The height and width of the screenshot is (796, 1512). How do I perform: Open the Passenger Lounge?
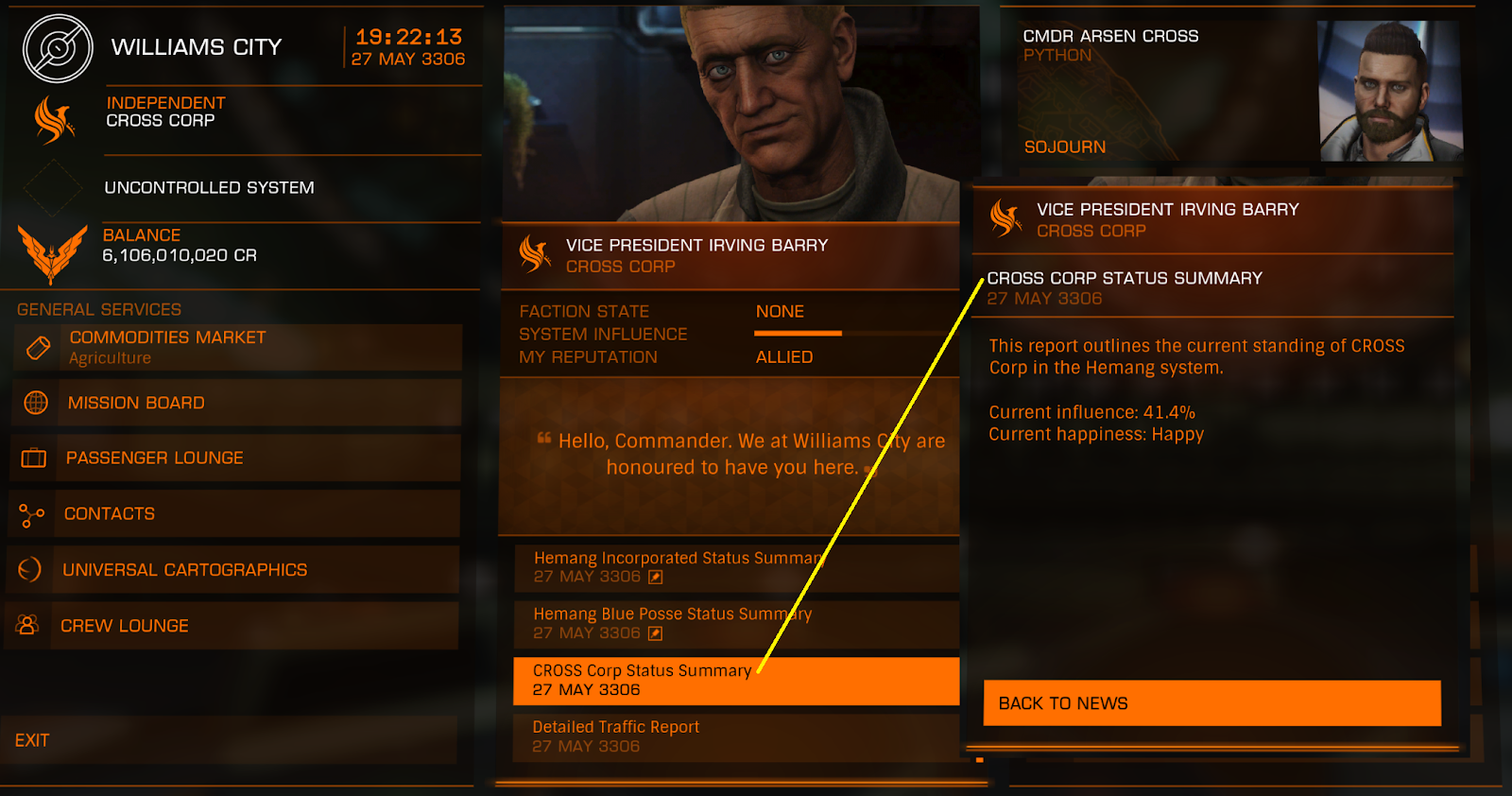(234, 459)
